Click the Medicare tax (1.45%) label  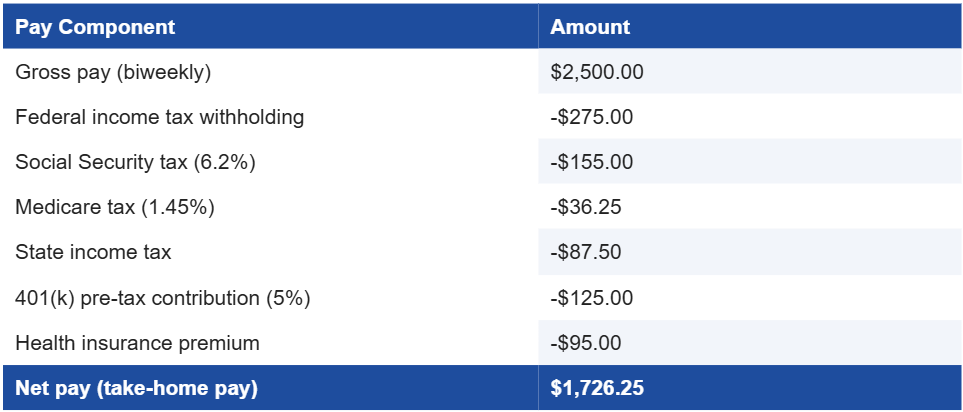[x=115, y=208]
